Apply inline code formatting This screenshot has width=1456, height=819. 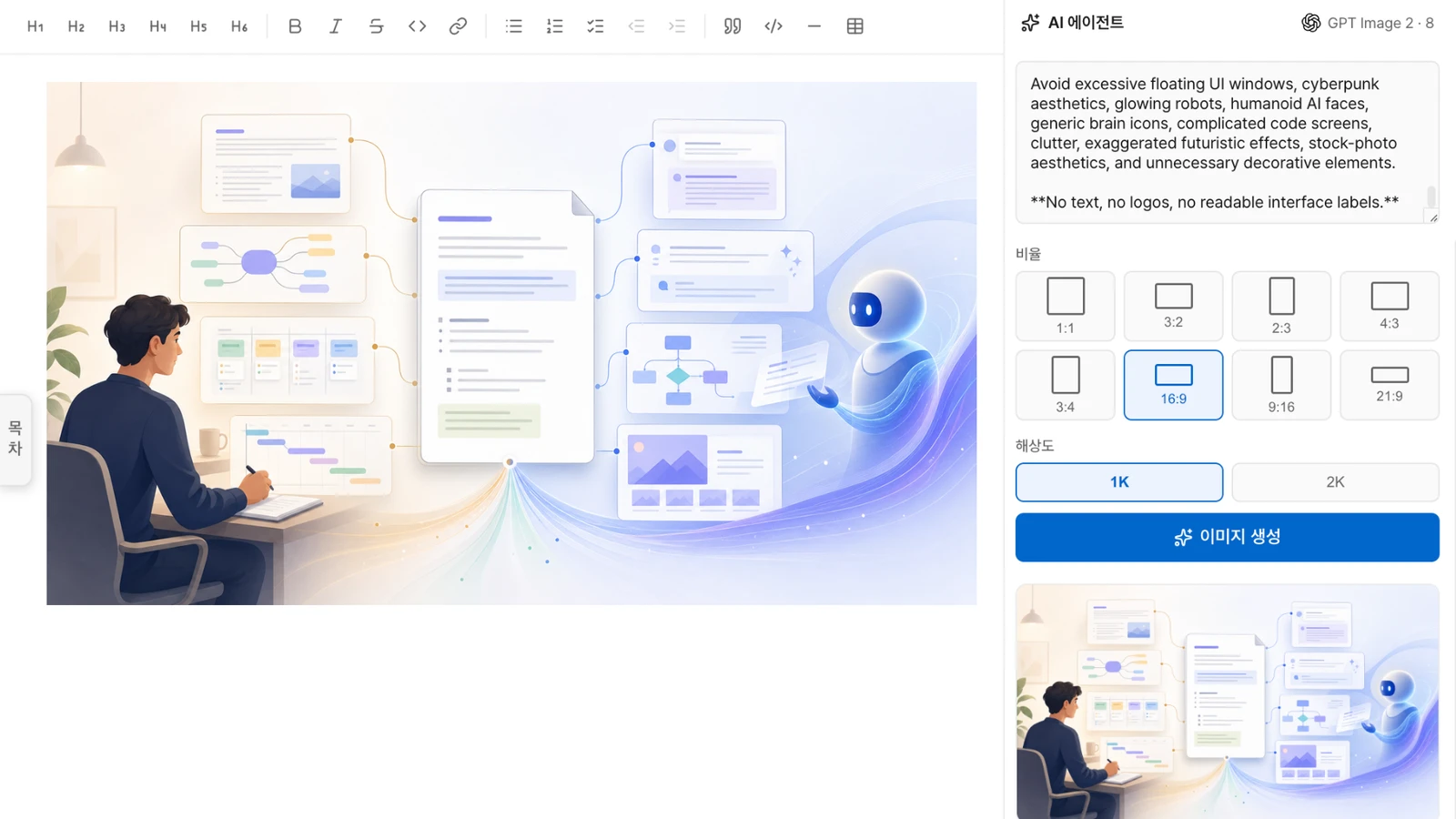417,26
